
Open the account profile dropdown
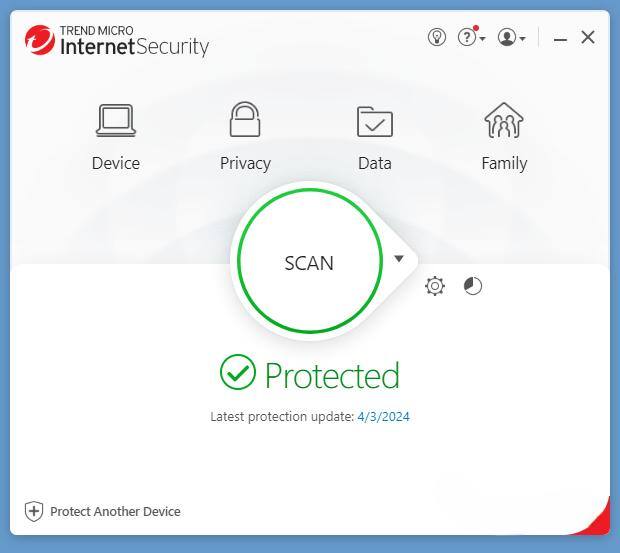click(511, 37)
